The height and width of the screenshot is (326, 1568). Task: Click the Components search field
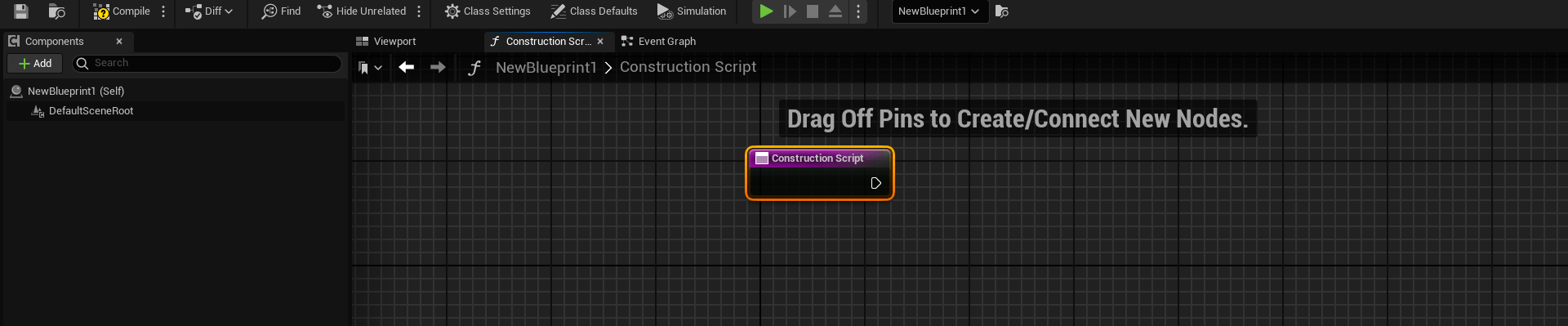pyautogui.click(x=207, y=64)
